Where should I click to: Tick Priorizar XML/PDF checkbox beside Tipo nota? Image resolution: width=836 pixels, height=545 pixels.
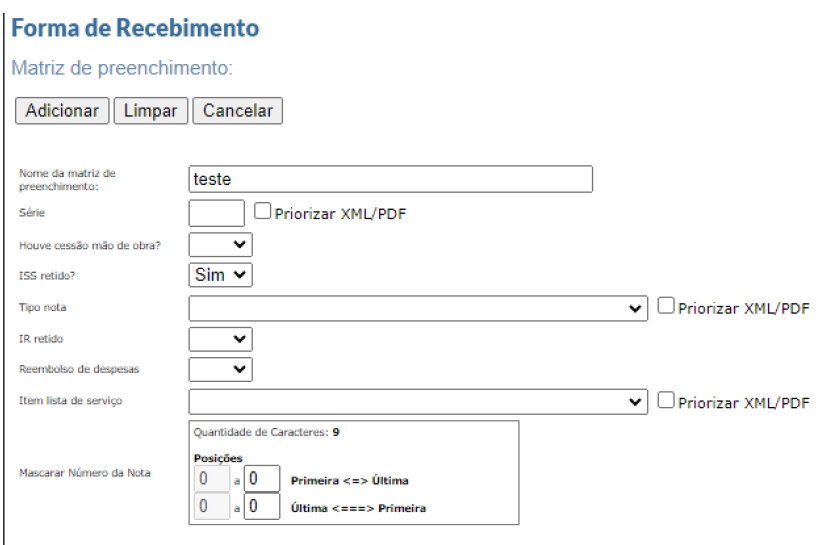tap(666, 307)
